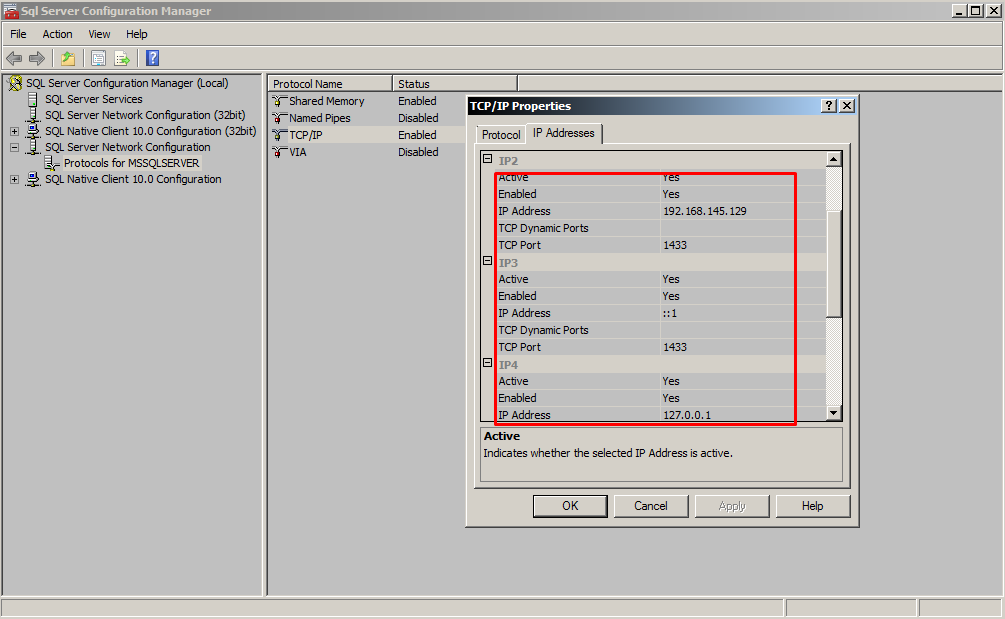The image size is (1005, 619).
Task: Open the Action menu
Action: click(x=58, y=34)
